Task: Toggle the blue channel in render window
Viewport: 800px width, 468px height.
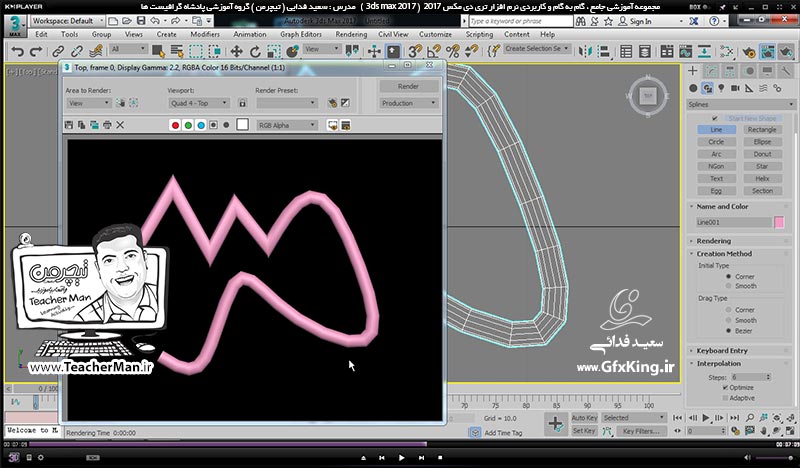Action: 201,125
